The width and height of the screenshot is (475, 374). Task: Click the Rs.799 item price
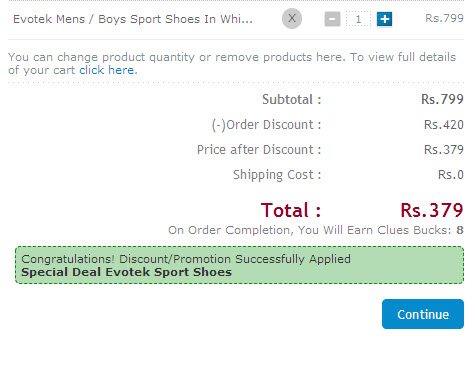pos(444,18)
